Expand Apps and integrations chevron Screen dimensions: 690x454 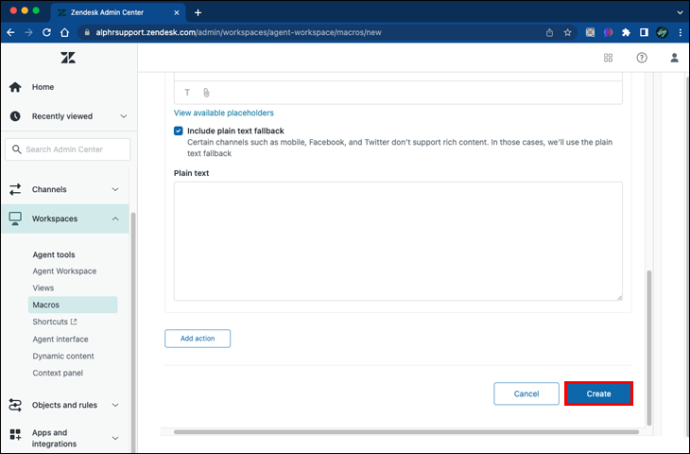pos(115,438)
